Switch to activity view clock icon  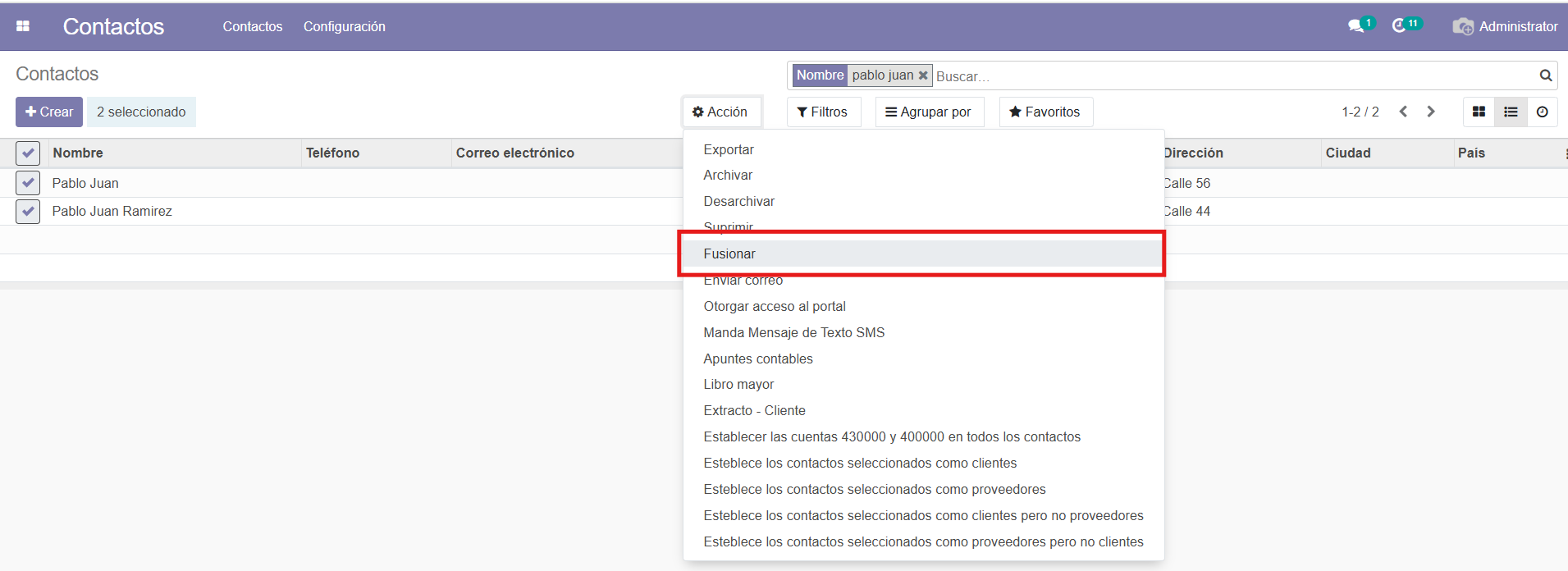[1543, 112]
